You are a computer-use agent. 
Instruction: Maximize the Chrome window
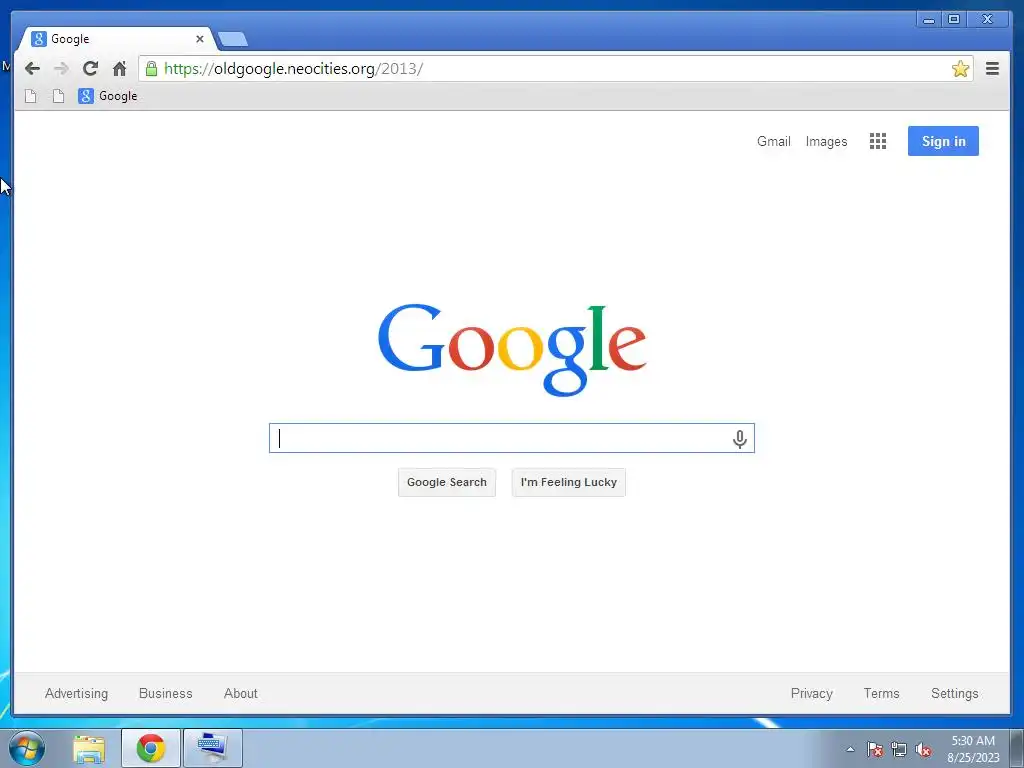pyautogui.click(x=953, y=20)
